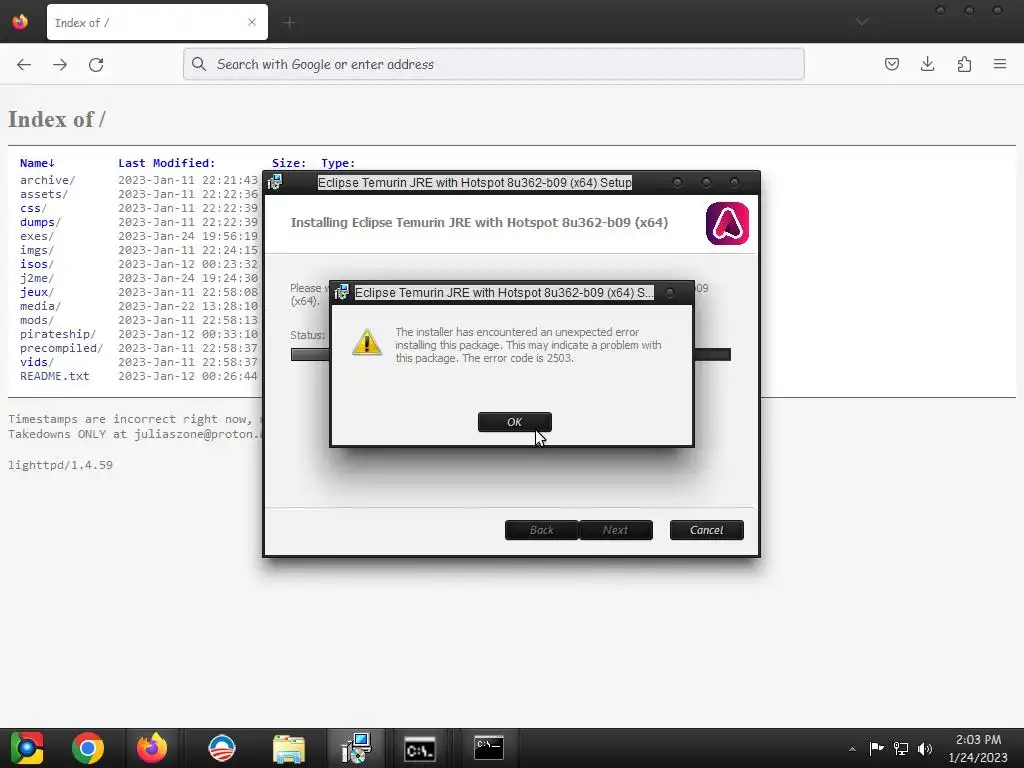1024x768 pixels.
Task: Sort the listing by the Size column
Action: (x=289, y=163)
